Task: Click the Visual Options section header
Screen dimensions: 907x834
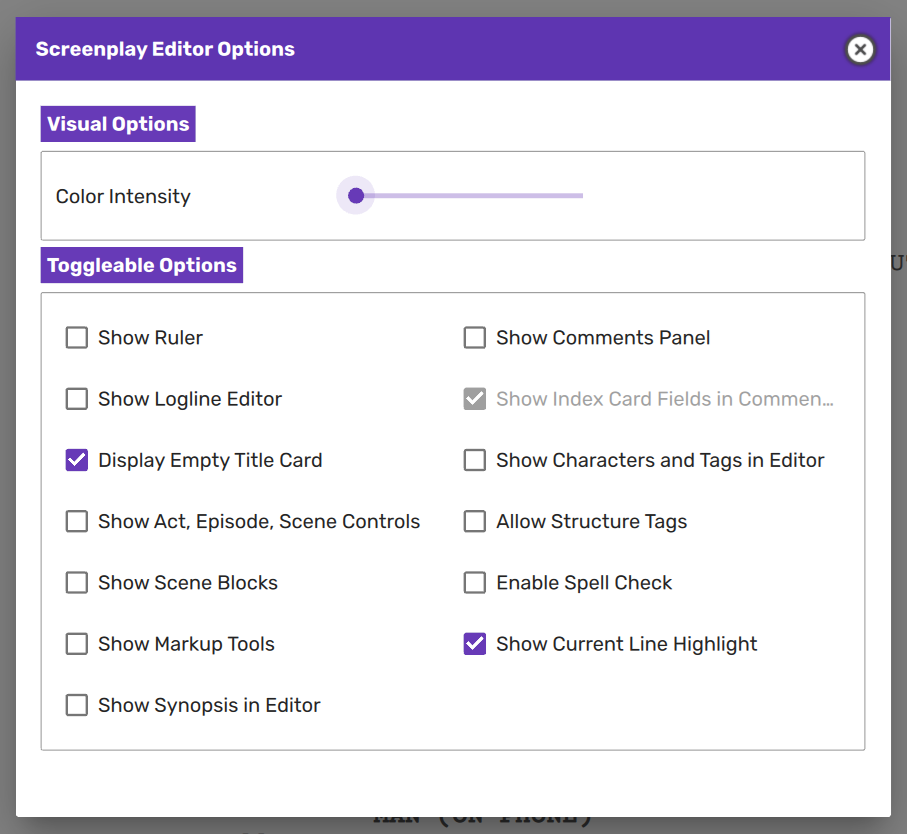Action: 118,124
